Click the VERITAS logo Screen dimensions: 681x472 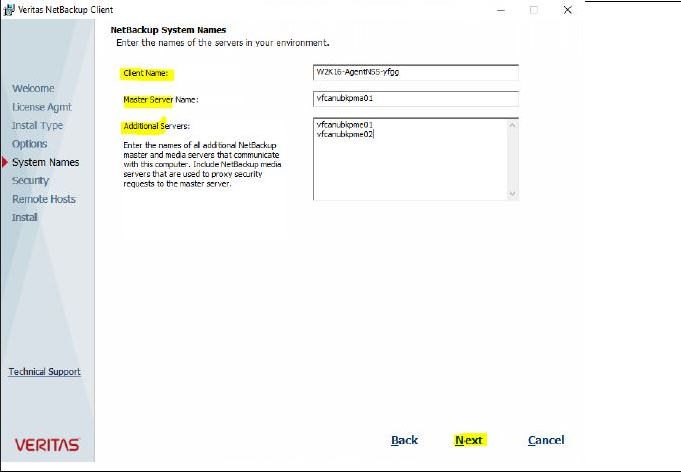click(x=47, y=445)
